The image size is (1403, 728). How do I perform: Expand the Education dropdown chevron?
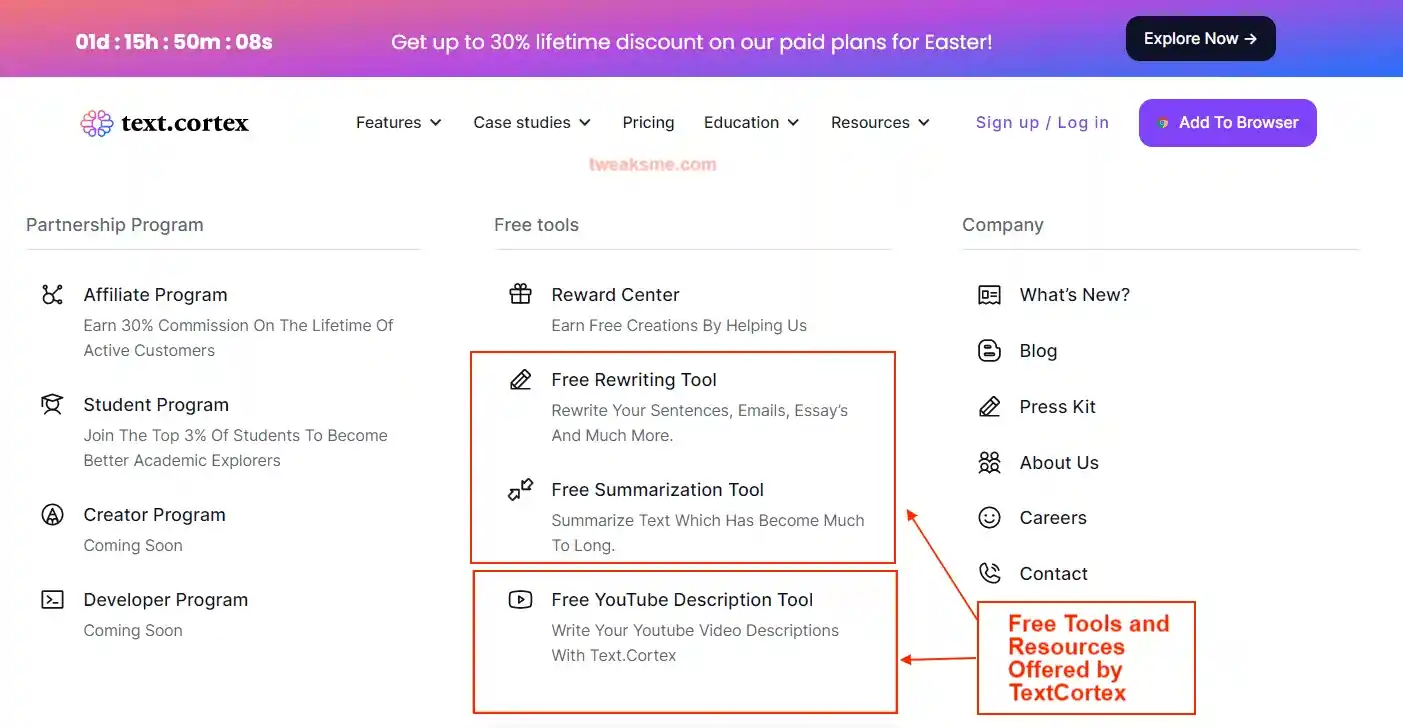tap(793, 123)
